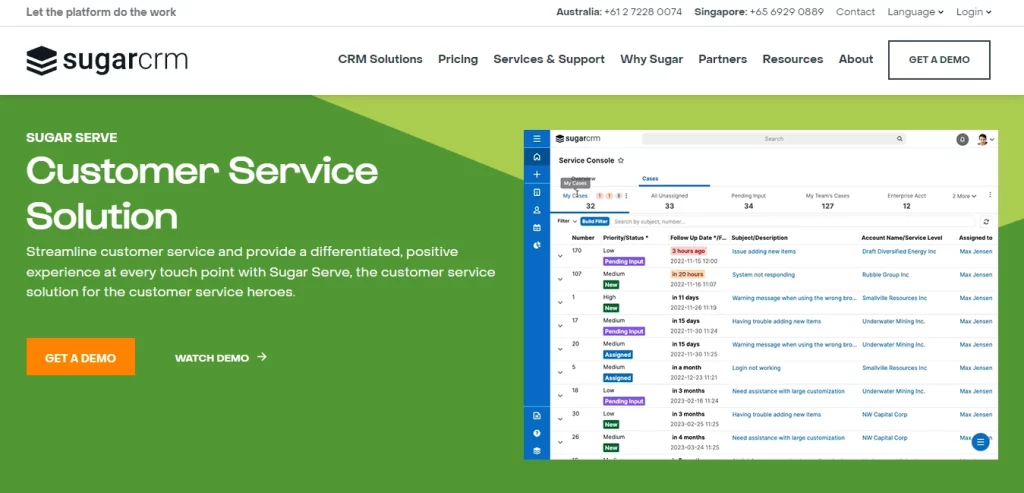Expand the 2 More tabs dropdown

tap(964, 196)
